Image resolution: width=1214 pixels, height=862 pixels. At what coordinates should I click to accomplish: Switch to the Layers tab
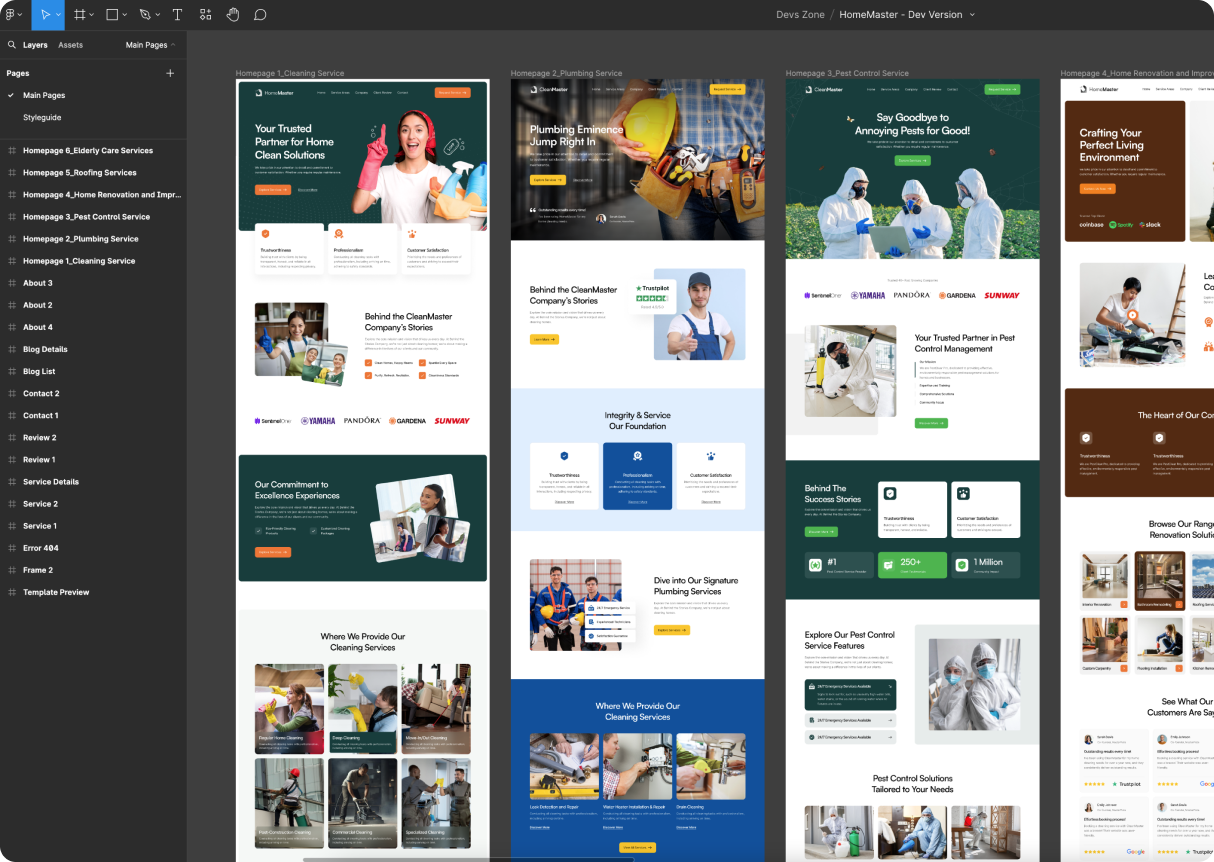click(x=35, y=45)
